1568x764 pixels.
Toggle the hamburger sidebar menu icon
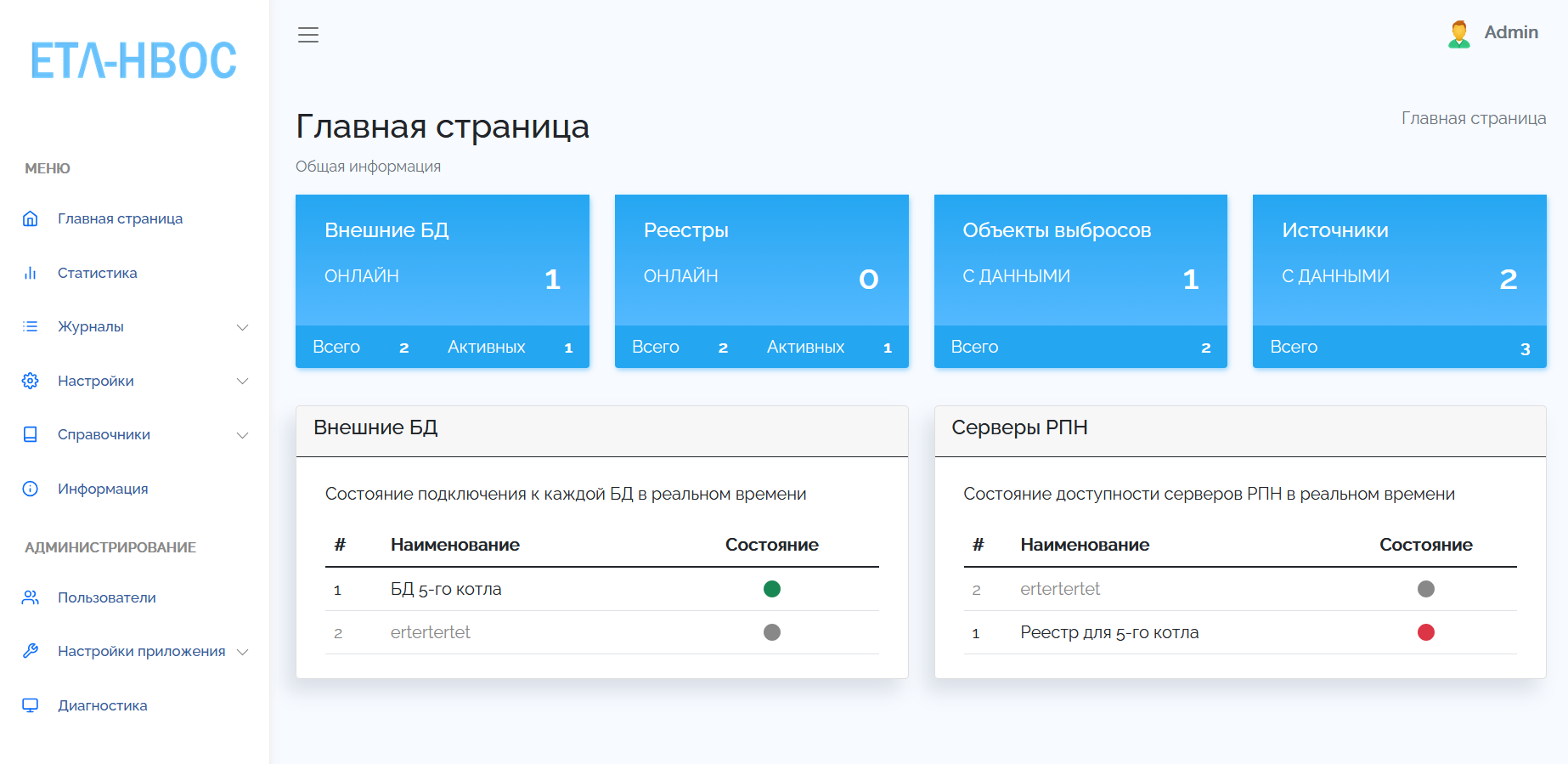pyautogui.click(x=308, y=35)
